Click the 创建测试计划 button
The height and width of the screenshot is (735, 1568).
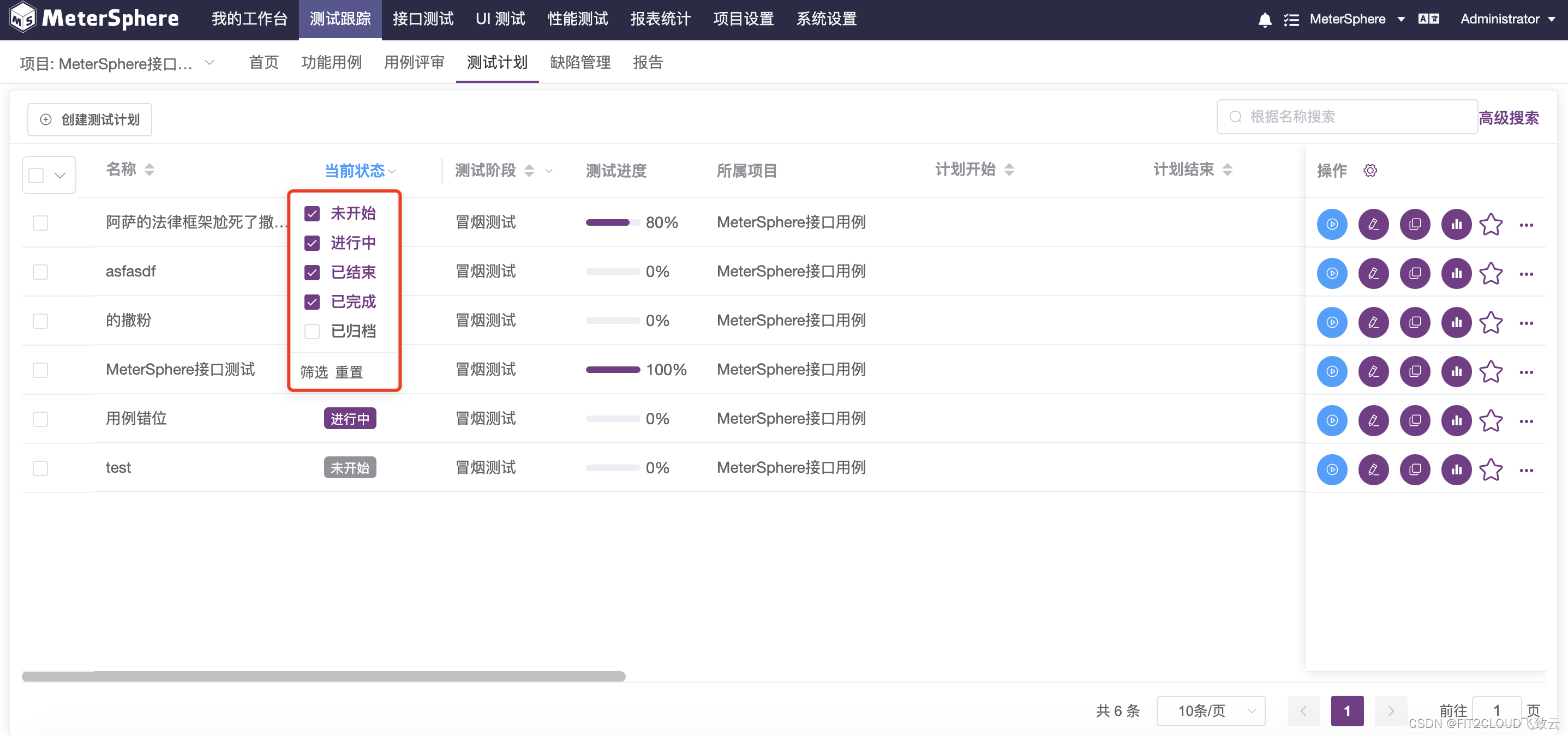89,119
